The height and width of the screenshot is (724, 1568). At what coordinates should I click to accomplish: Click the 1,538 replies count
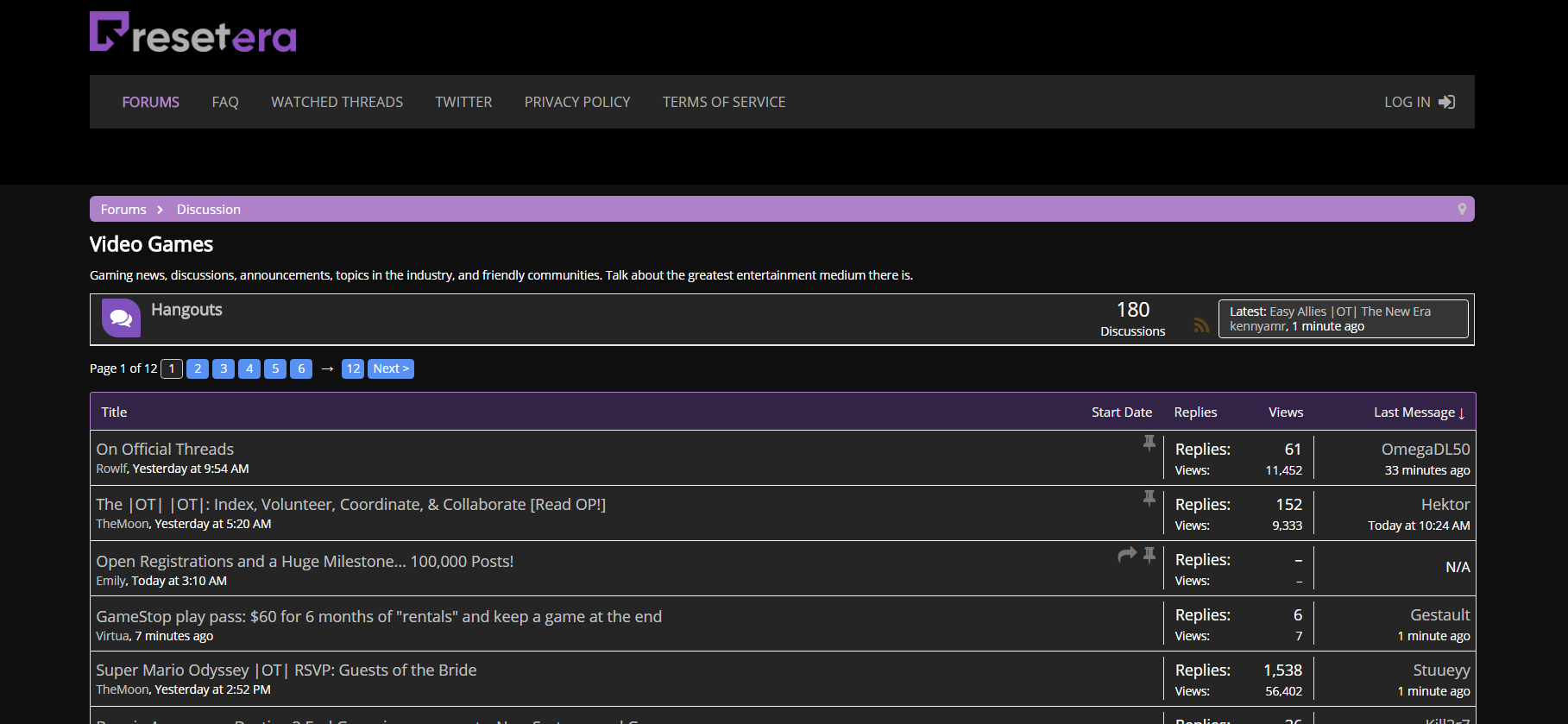(x=1282, y=670)
